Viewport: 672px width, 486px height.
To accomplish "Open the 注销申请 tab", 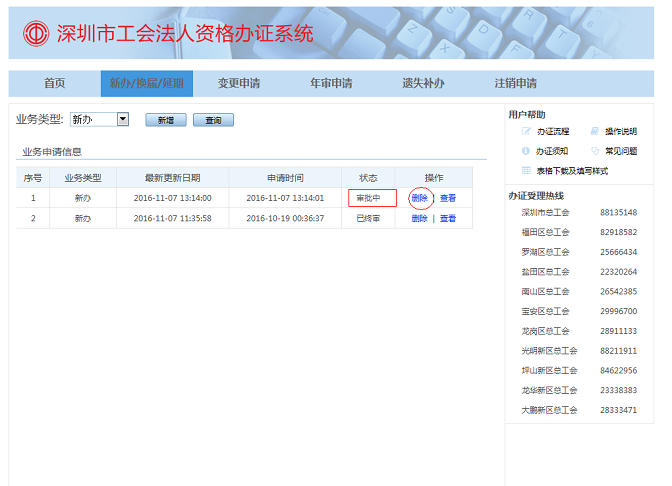I will (x=516, y=83).
